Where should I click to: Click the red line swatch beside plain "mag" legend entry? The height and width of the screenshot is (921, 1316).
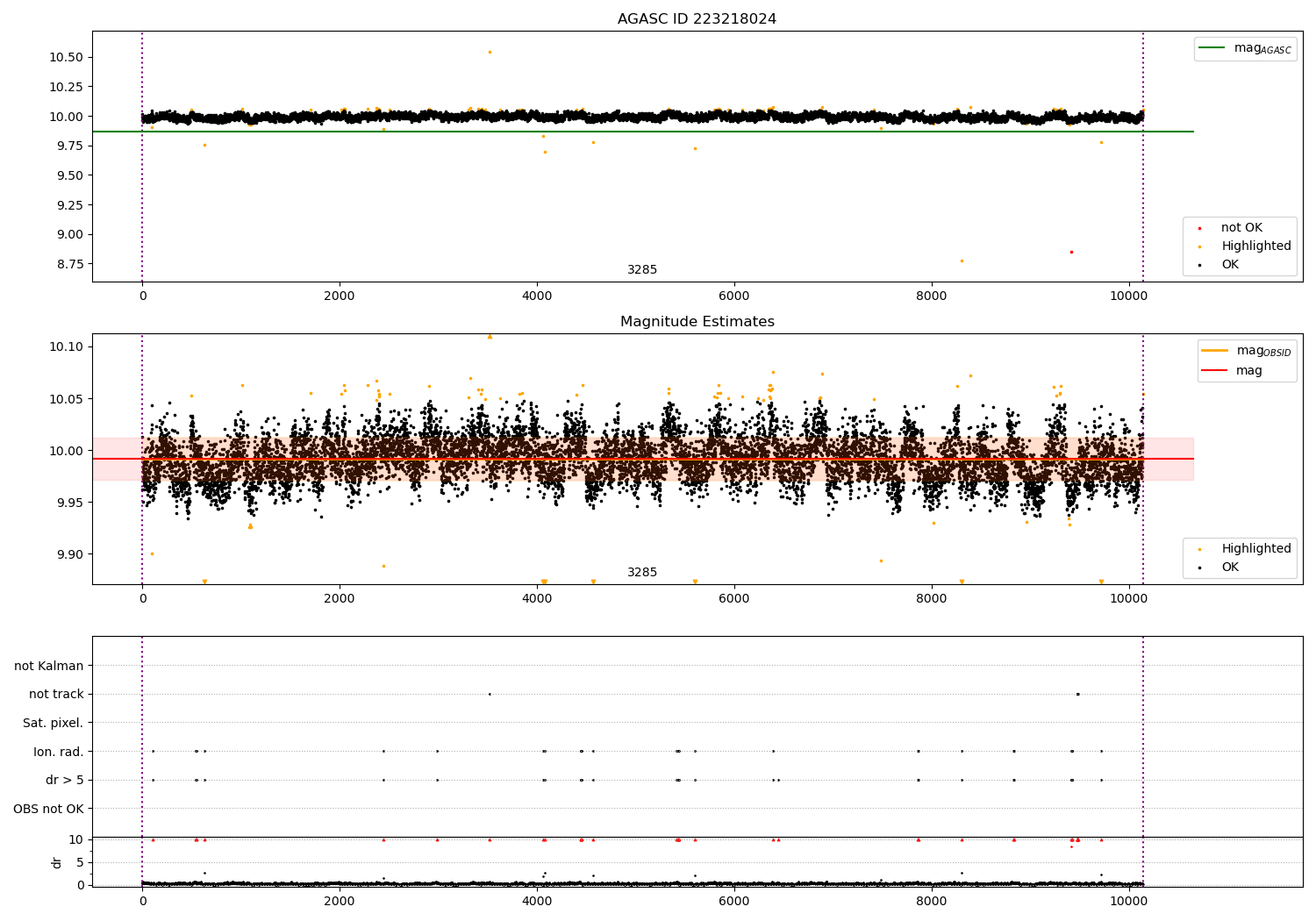(x=1214, y=370)
